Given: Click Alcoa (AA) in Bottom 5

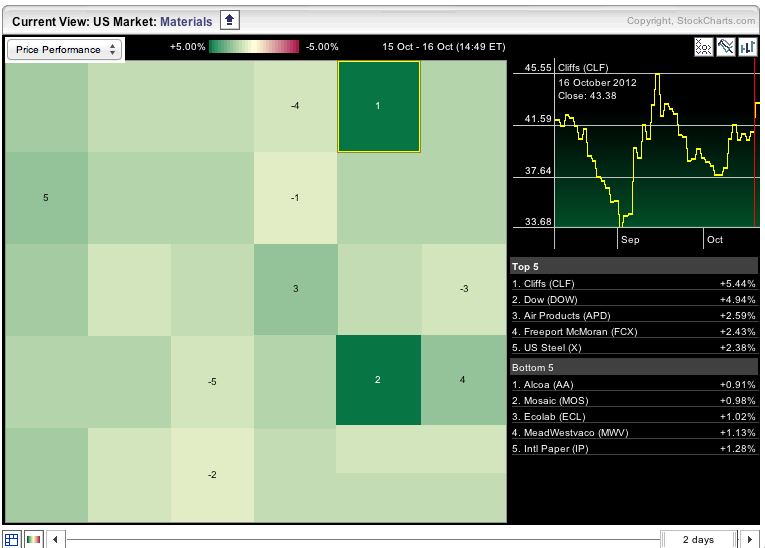Looking at the screenshot, I should 633,385.
